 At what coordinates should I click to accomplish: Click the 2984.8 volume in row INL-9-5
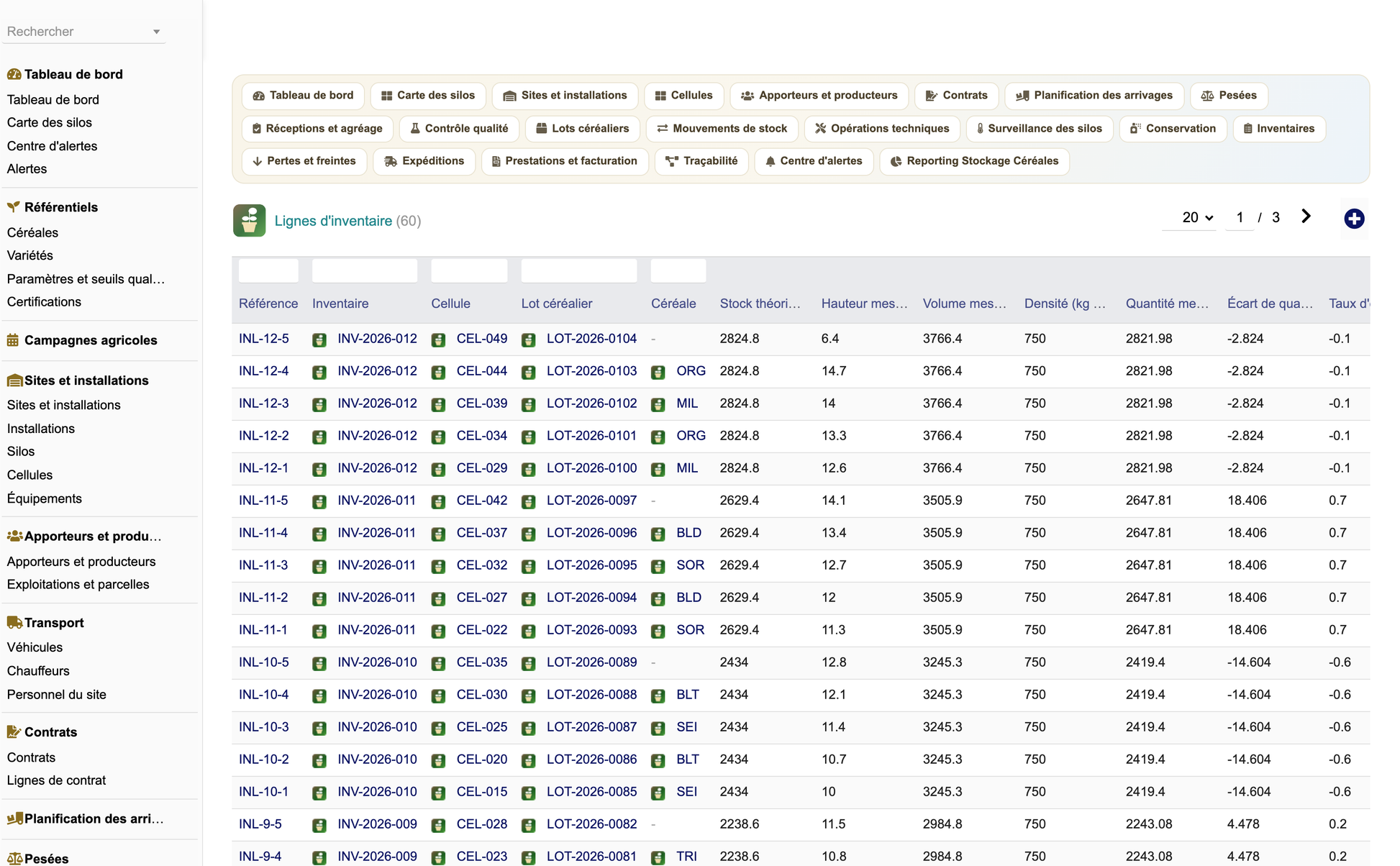[942, 824]
